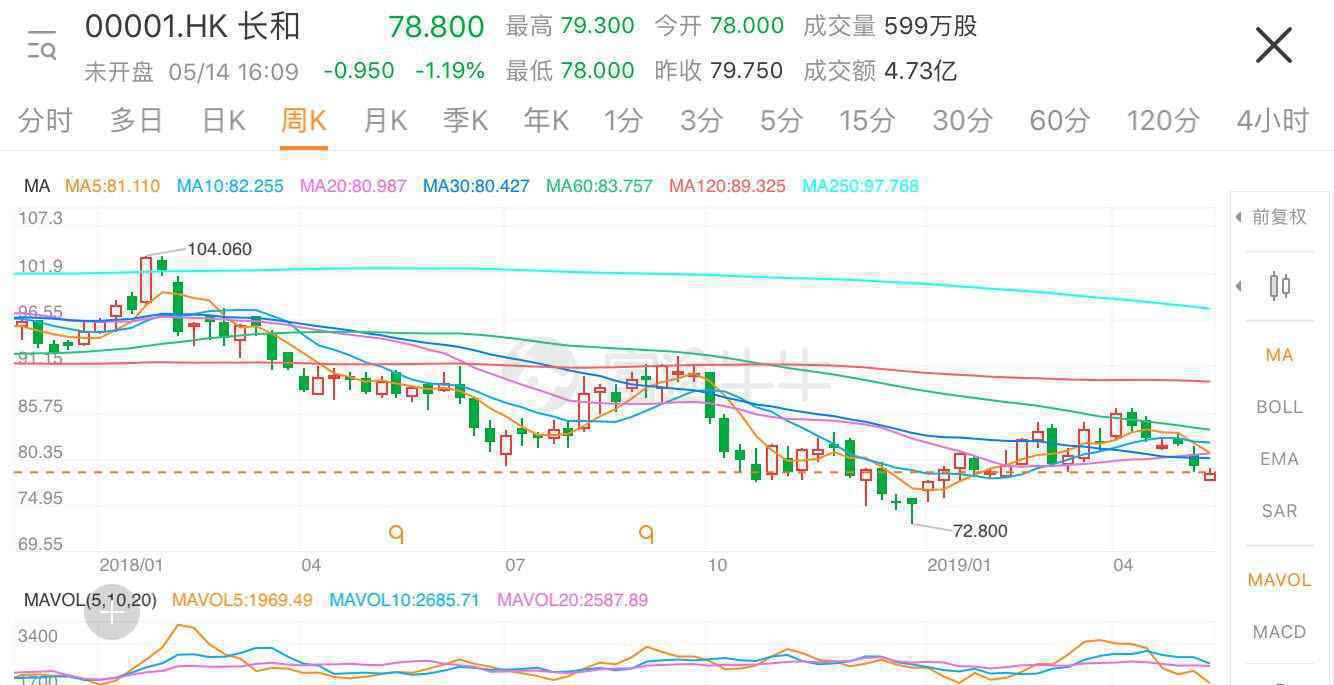Select the 周K tab

point(304,121)
